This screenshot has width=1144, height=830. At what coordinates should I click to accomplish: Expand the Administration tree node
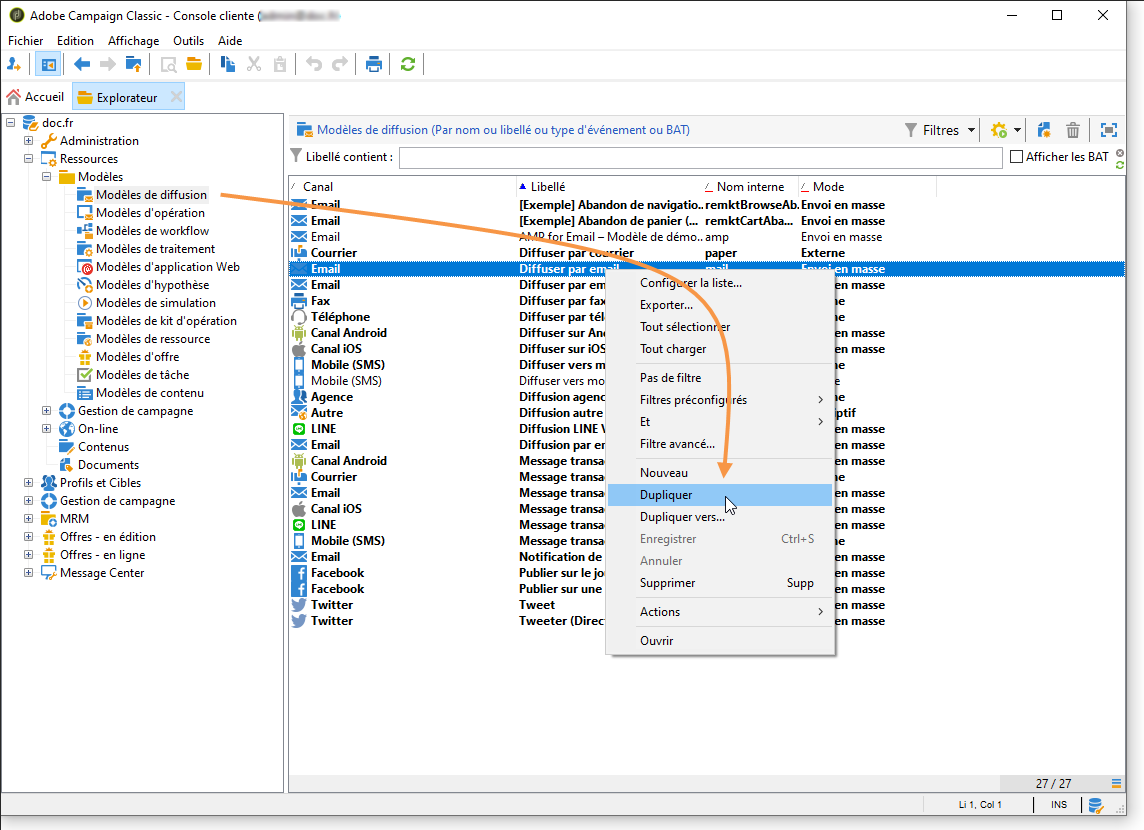point(28,141)
